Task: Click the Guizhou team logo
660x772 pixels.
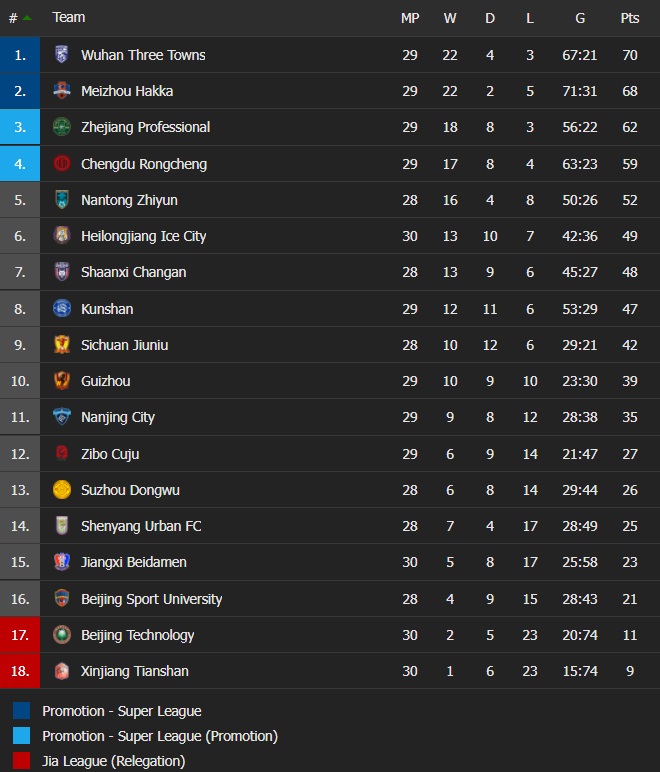Action: click(x=62, y=381)
